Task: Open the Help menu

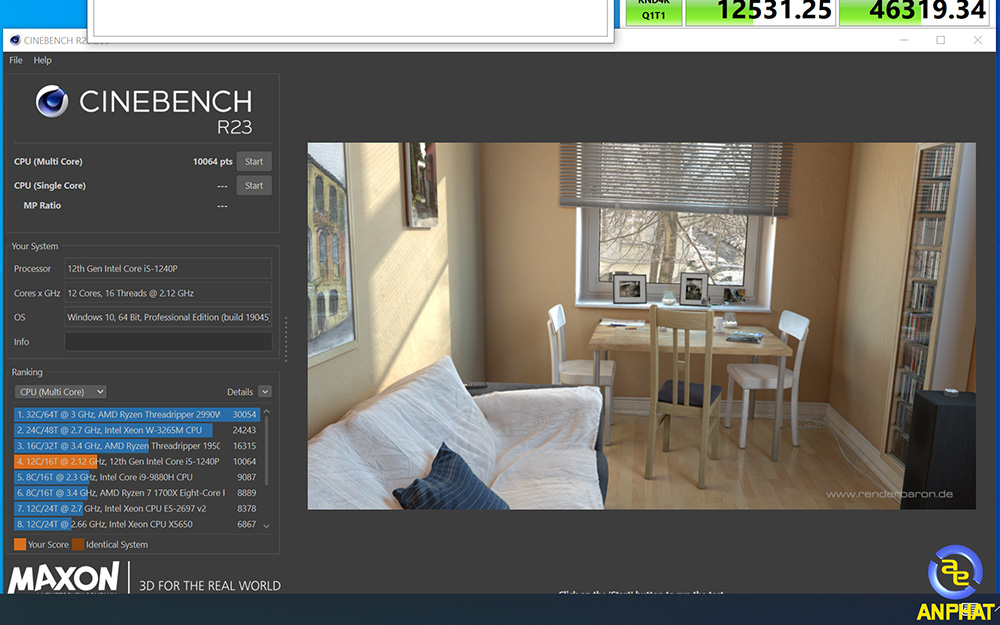Action: coord(43,60)
